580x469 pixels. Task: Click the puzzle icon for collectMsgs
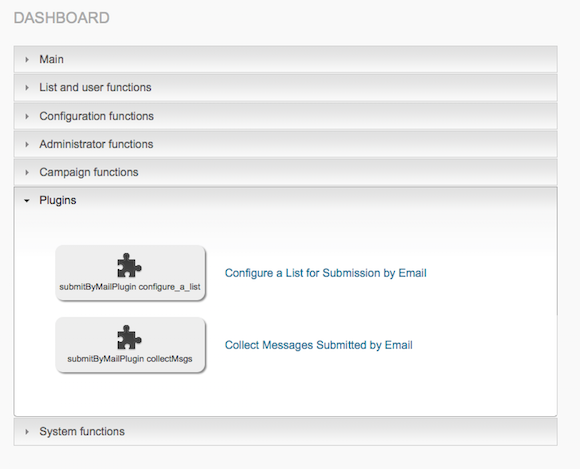129,337
